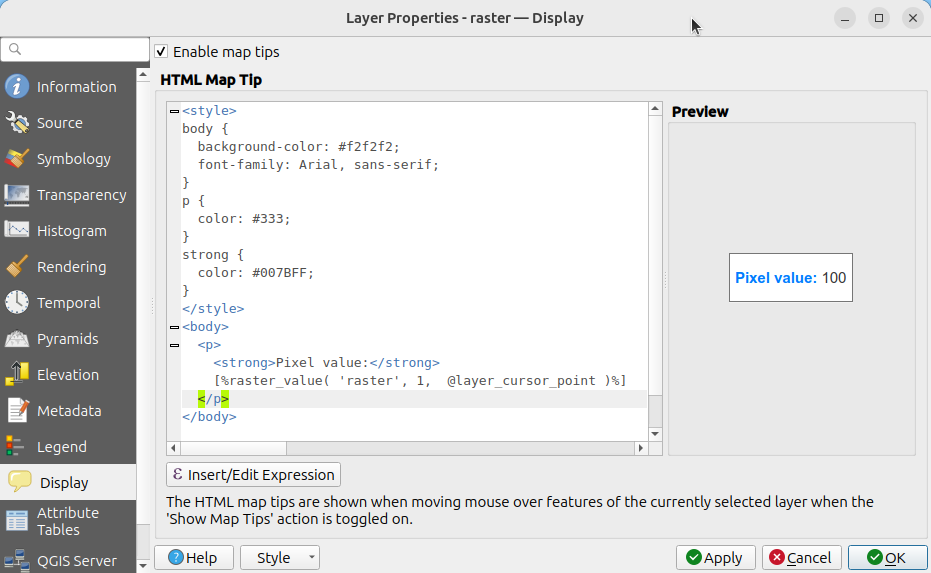
Task: Disable the Enable map tips checkbox
Action: point(161,51)
